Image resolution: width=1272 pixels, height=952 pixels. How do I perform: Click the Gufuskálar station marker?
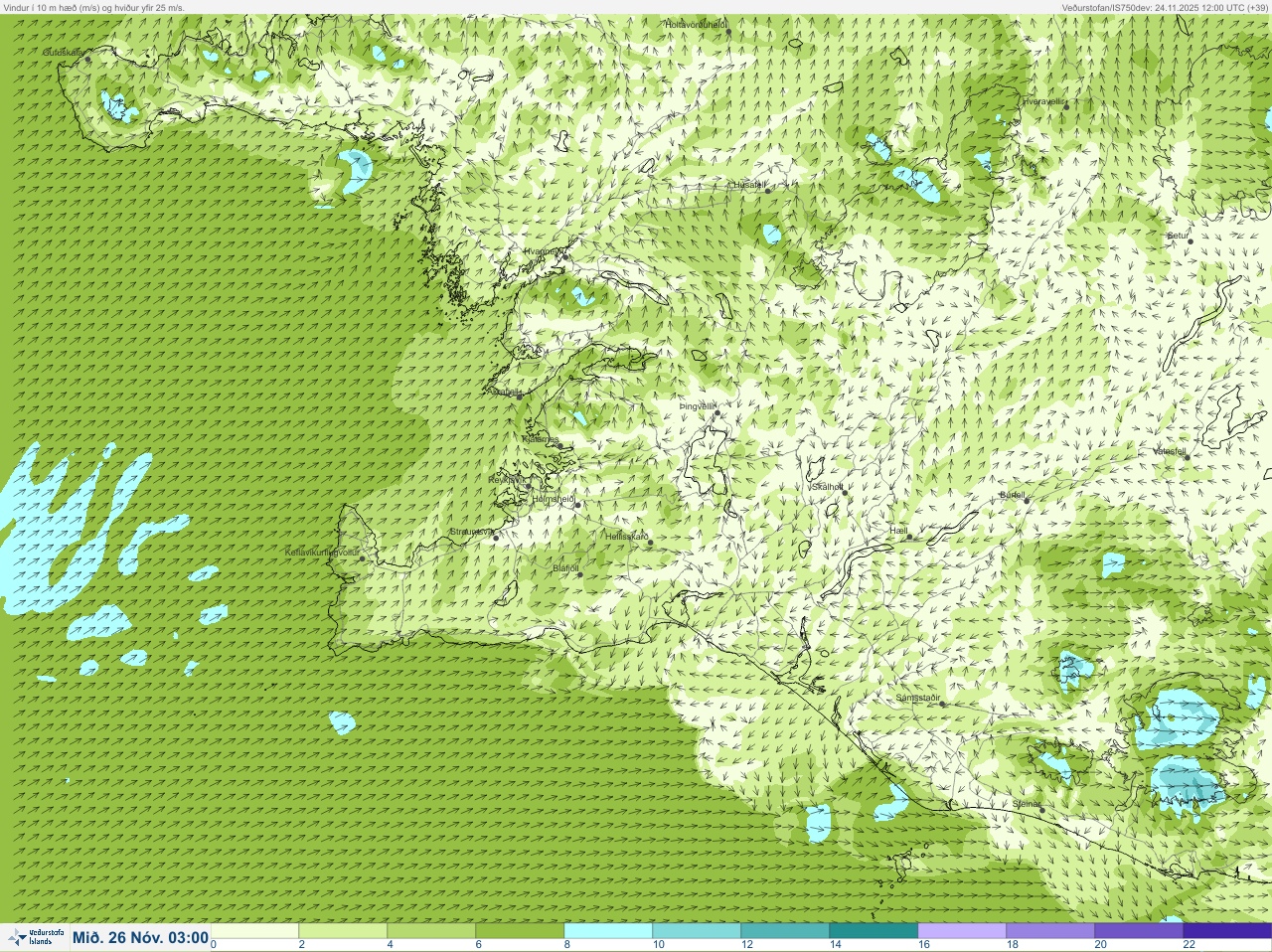coord(87,60)
